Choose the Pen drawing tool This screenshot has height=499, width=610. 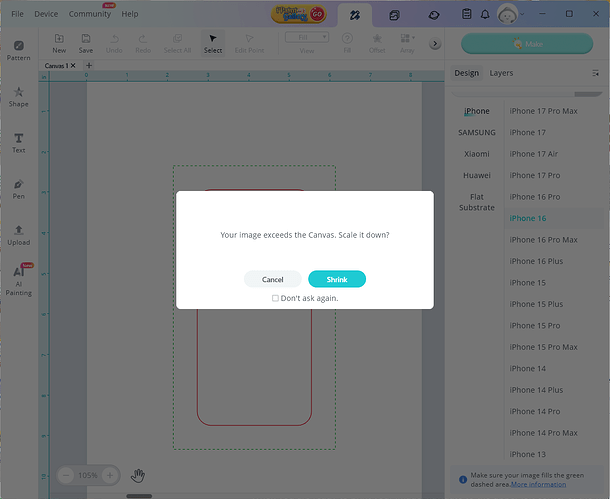pos(19,189)
